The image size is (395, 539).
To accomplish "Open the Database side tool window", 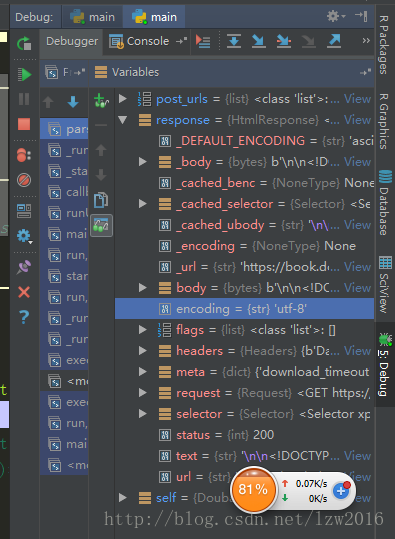I will point(385,202).
